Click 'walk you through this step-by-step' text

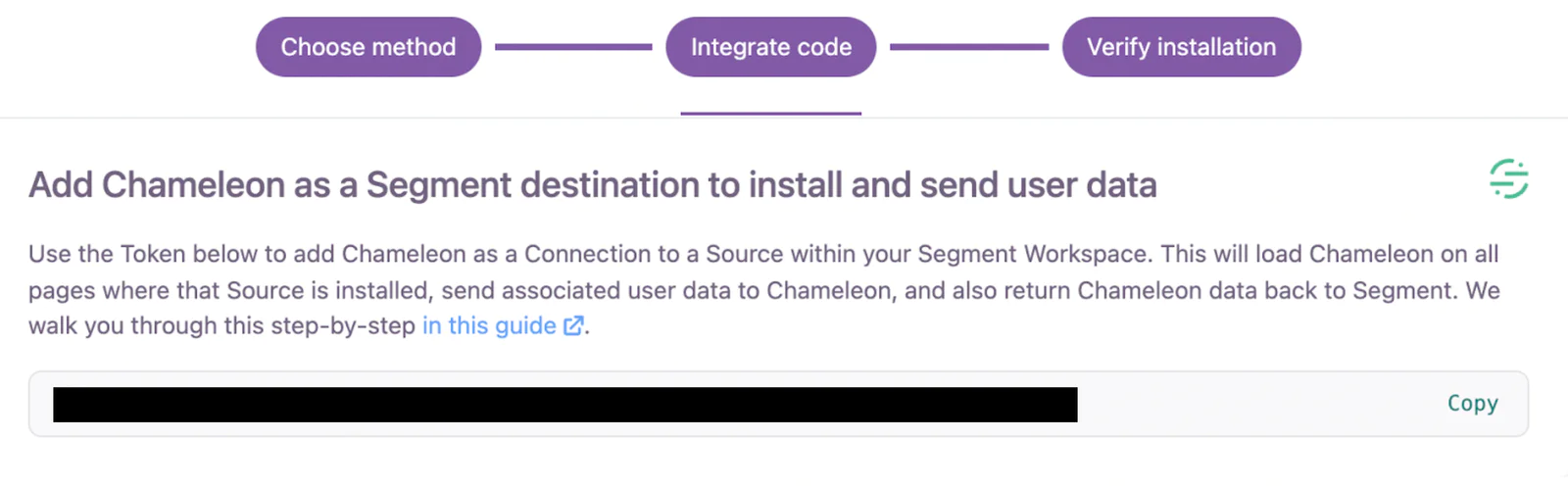tap(221, 326)
